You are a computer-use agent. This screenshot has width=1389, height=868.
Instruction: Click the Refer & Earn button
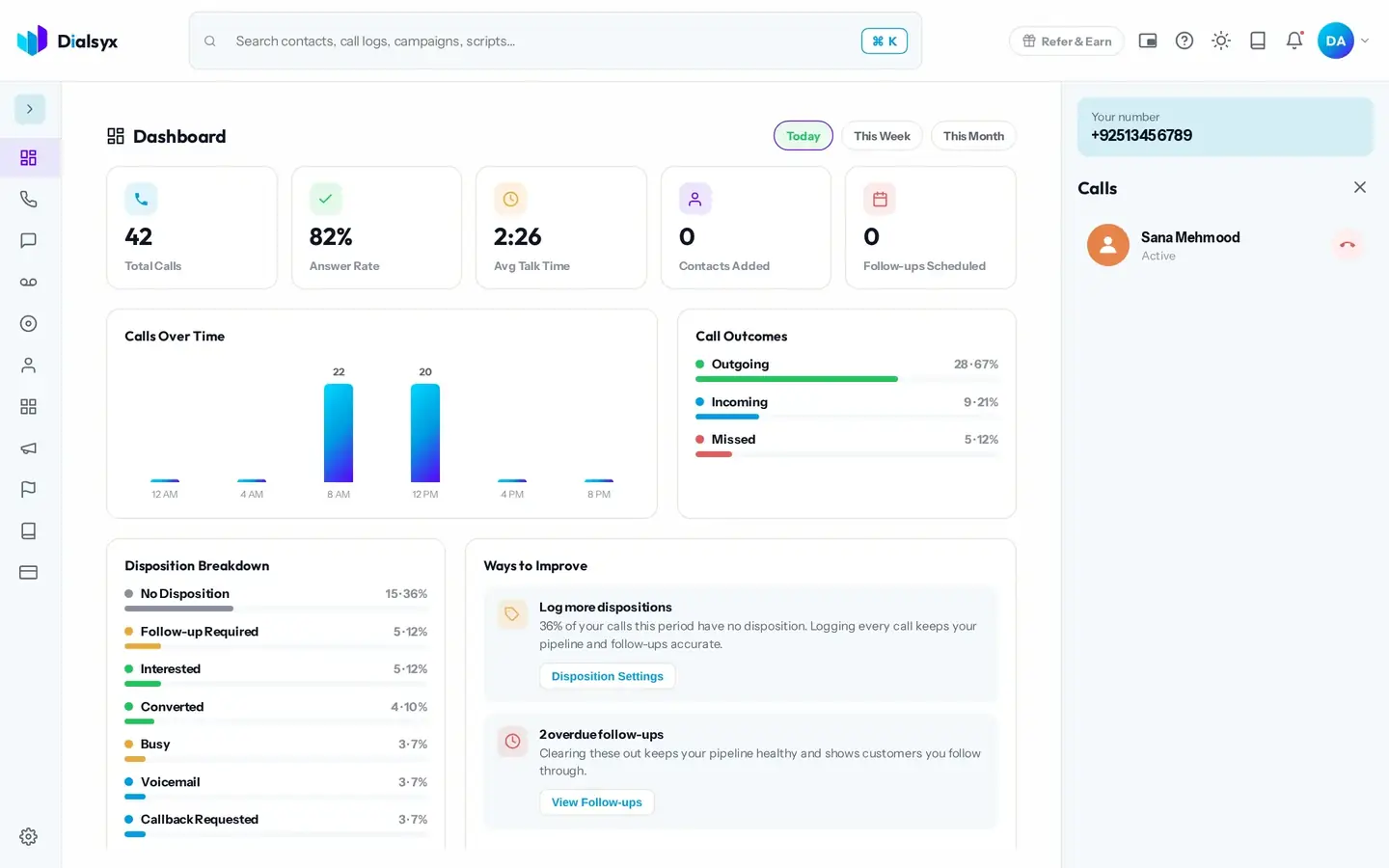[1067, 41]
